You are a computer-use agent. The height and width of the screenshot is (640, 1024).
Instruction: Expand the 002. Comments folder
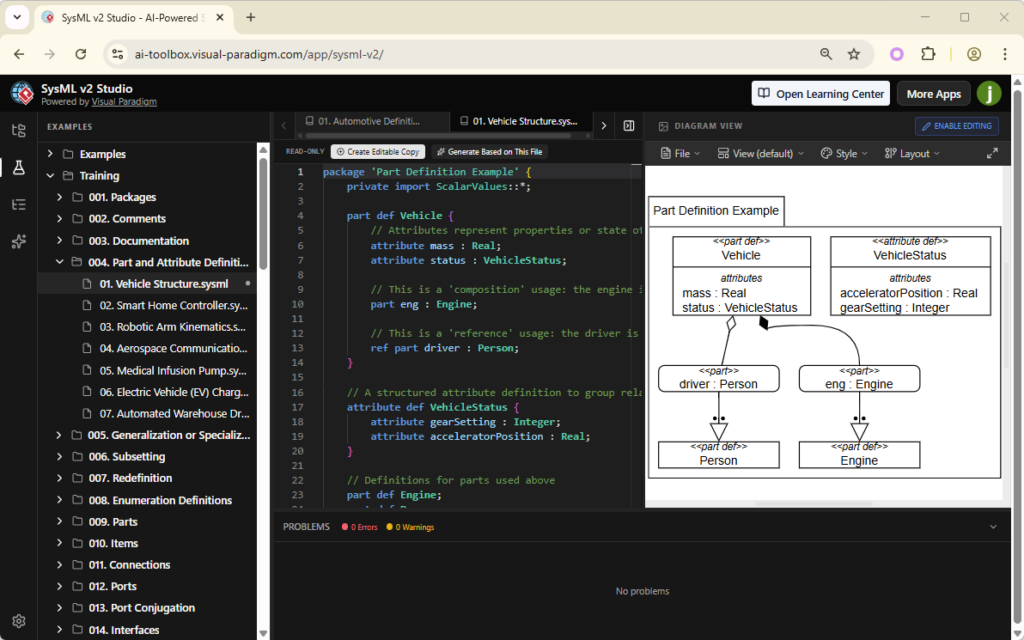click(59, 218)
